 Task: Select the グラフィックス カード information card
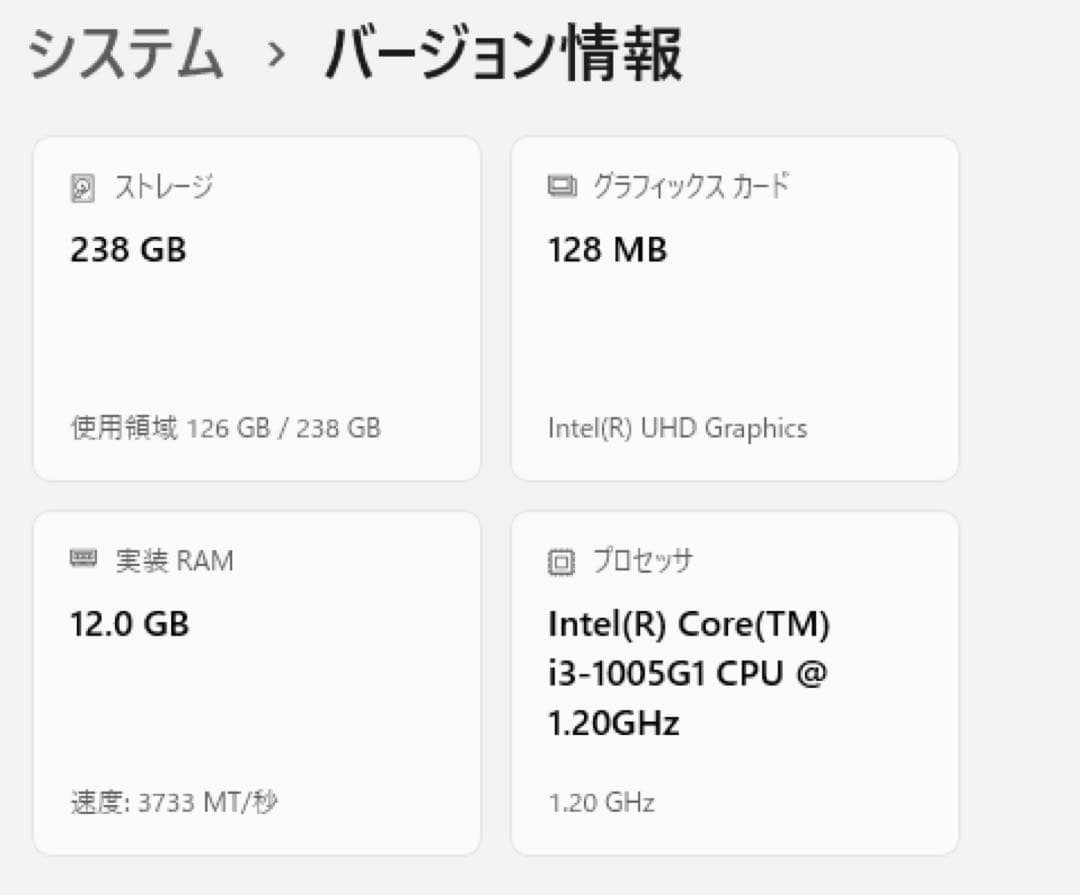click(736, 305)
